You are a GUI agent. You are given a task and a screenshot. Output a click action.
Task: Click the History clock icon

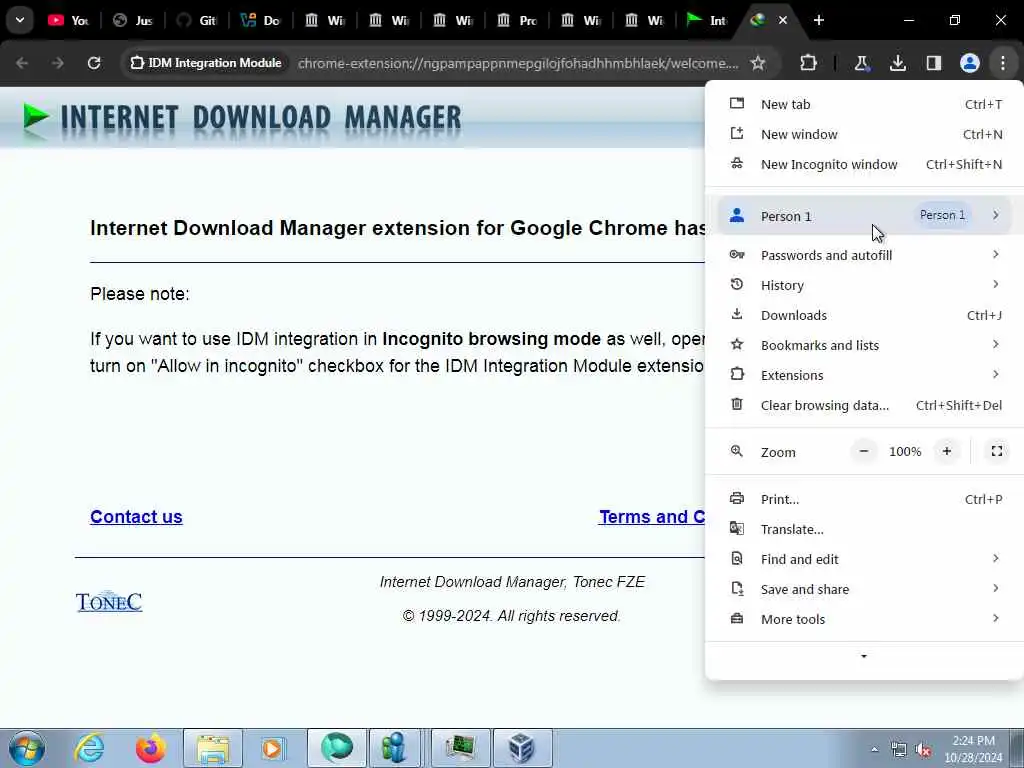[x=737, y=285]
